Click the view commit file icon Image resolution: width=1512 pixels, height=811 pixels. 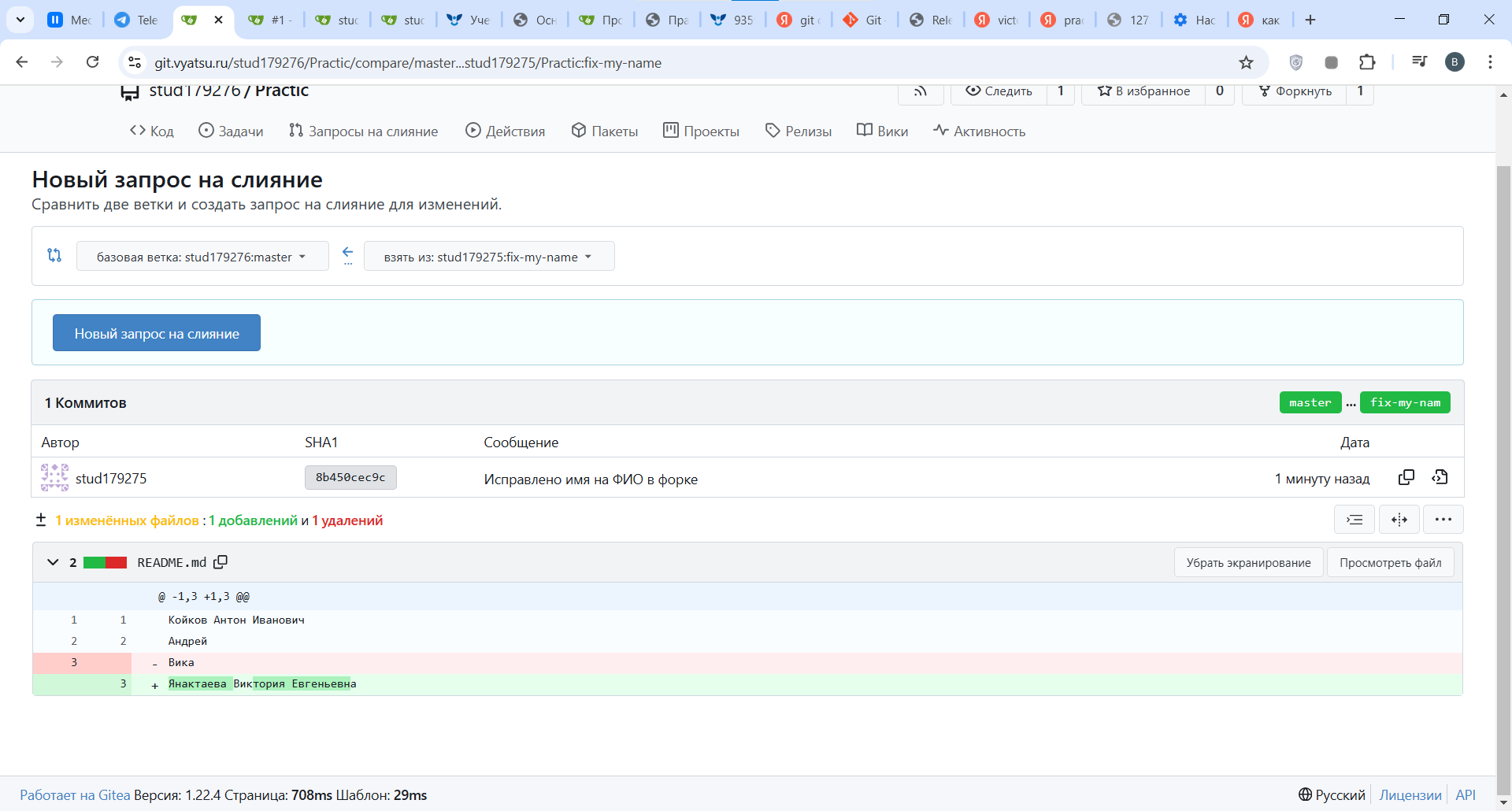(x=1440, y=477)
